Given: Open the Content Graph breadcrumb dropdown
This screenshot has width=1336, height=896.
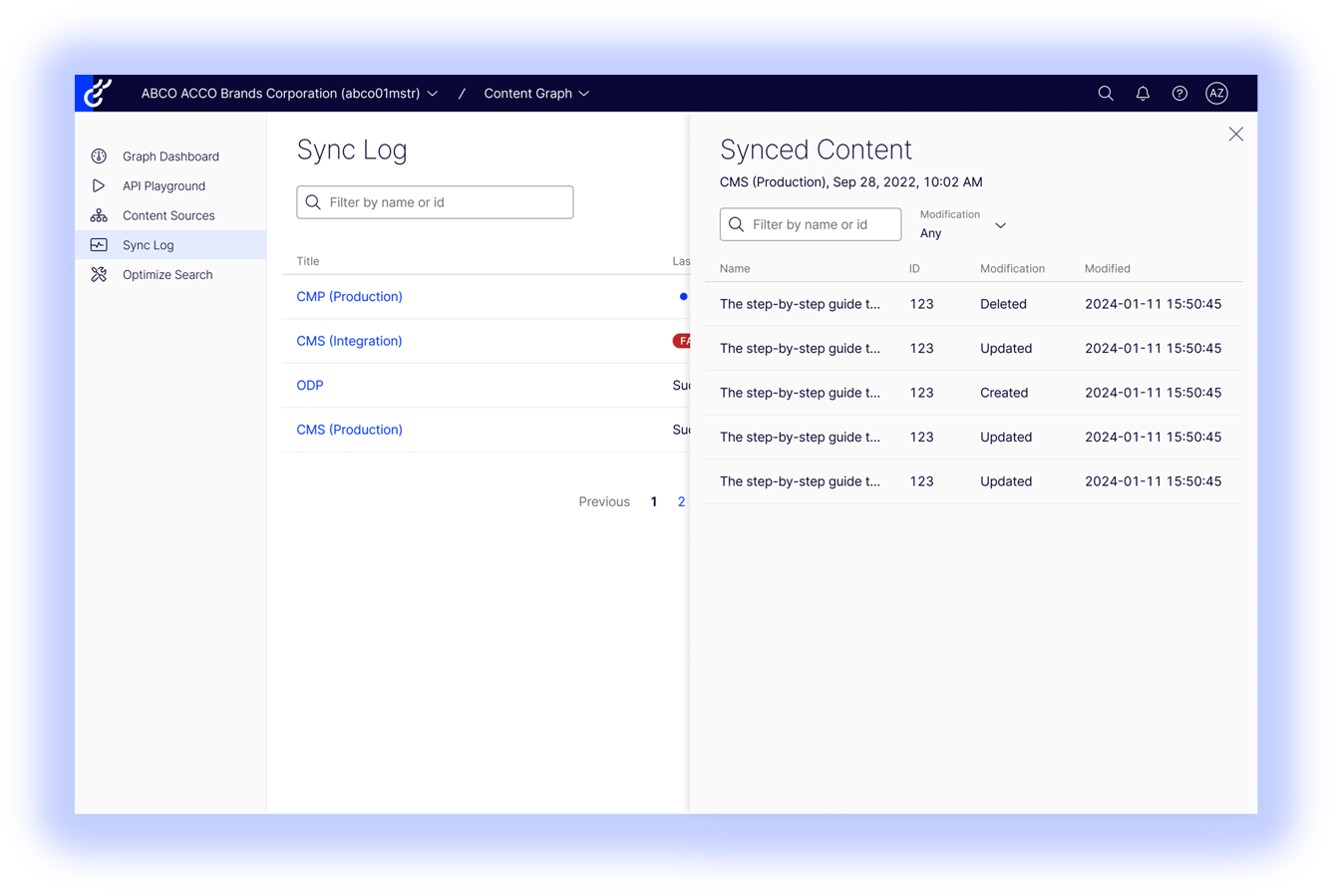Looking at the screenshot, I should [x=585, y=93].
